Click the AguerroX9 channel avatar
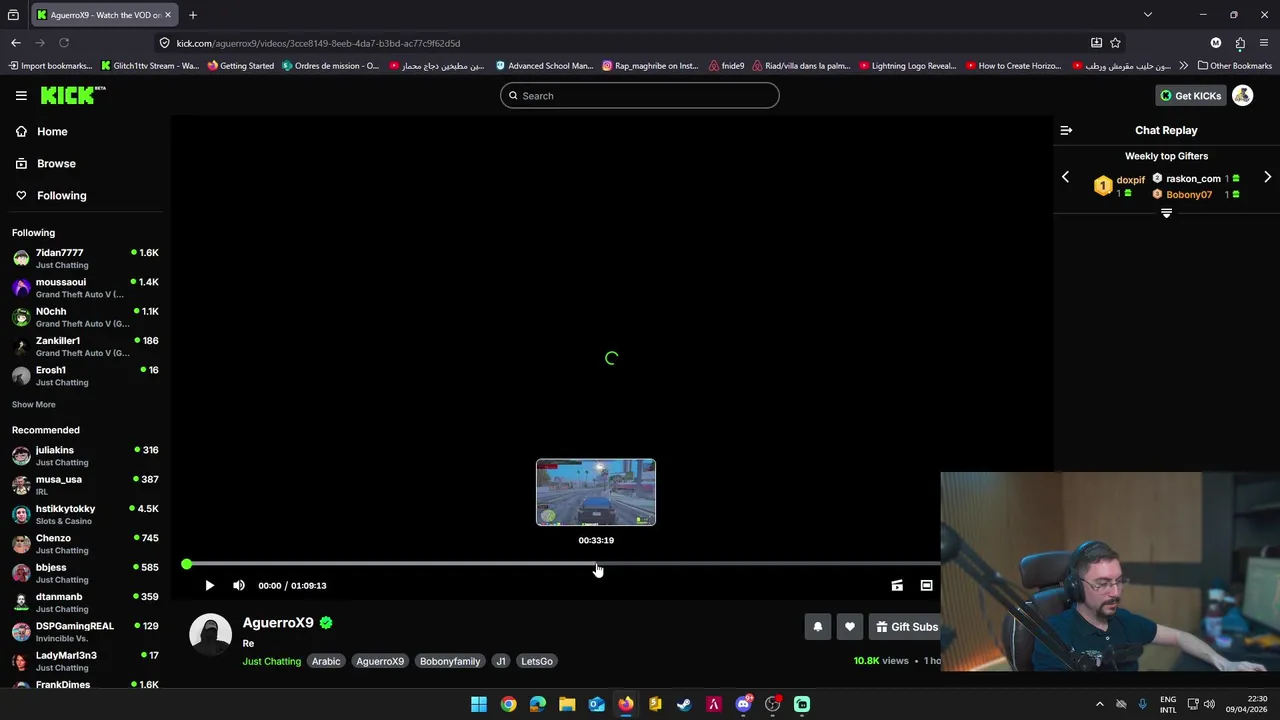 coord(211,635)
